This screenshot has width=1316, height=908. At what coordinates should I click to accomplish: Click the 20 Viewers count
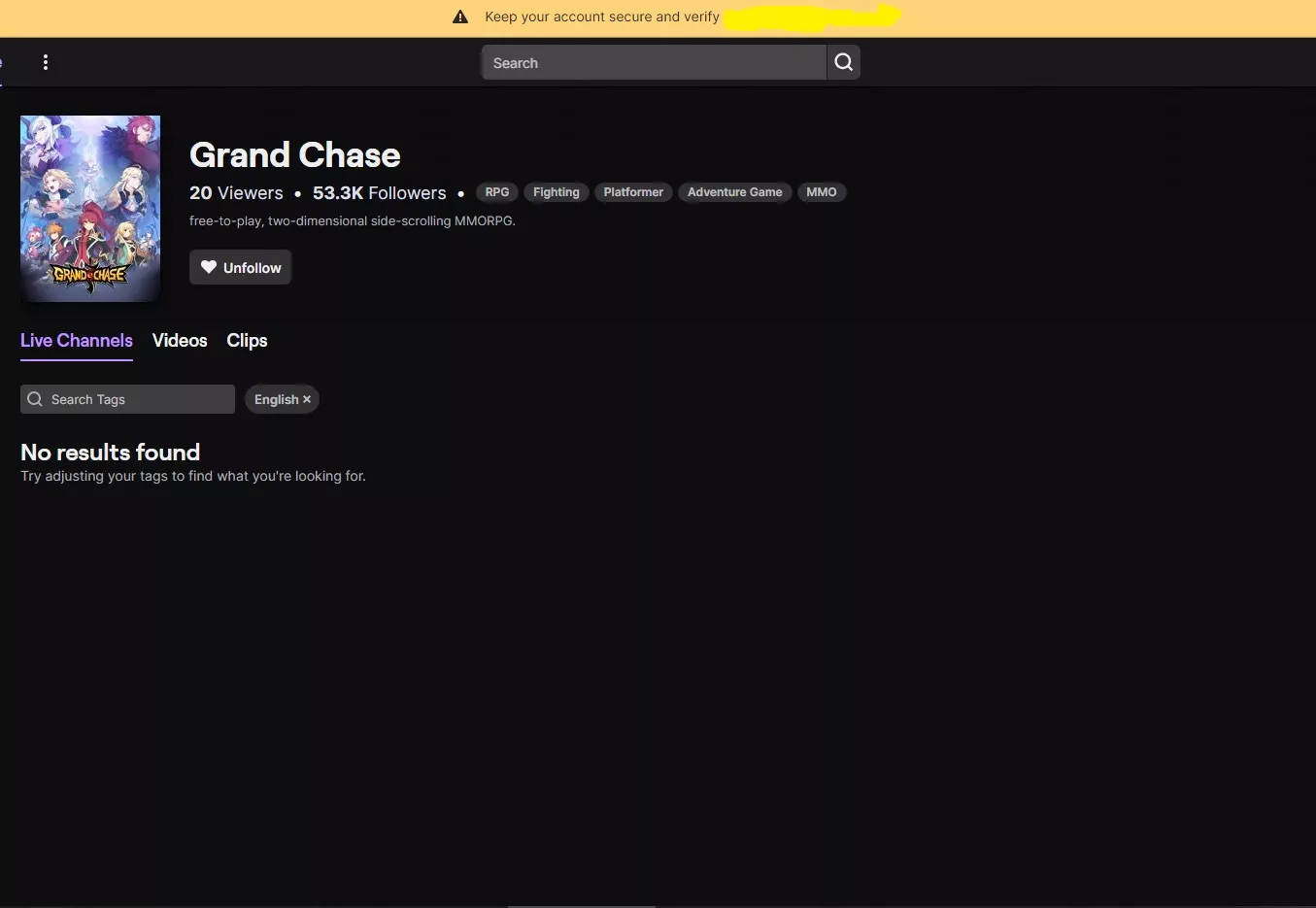pos(236,193)
